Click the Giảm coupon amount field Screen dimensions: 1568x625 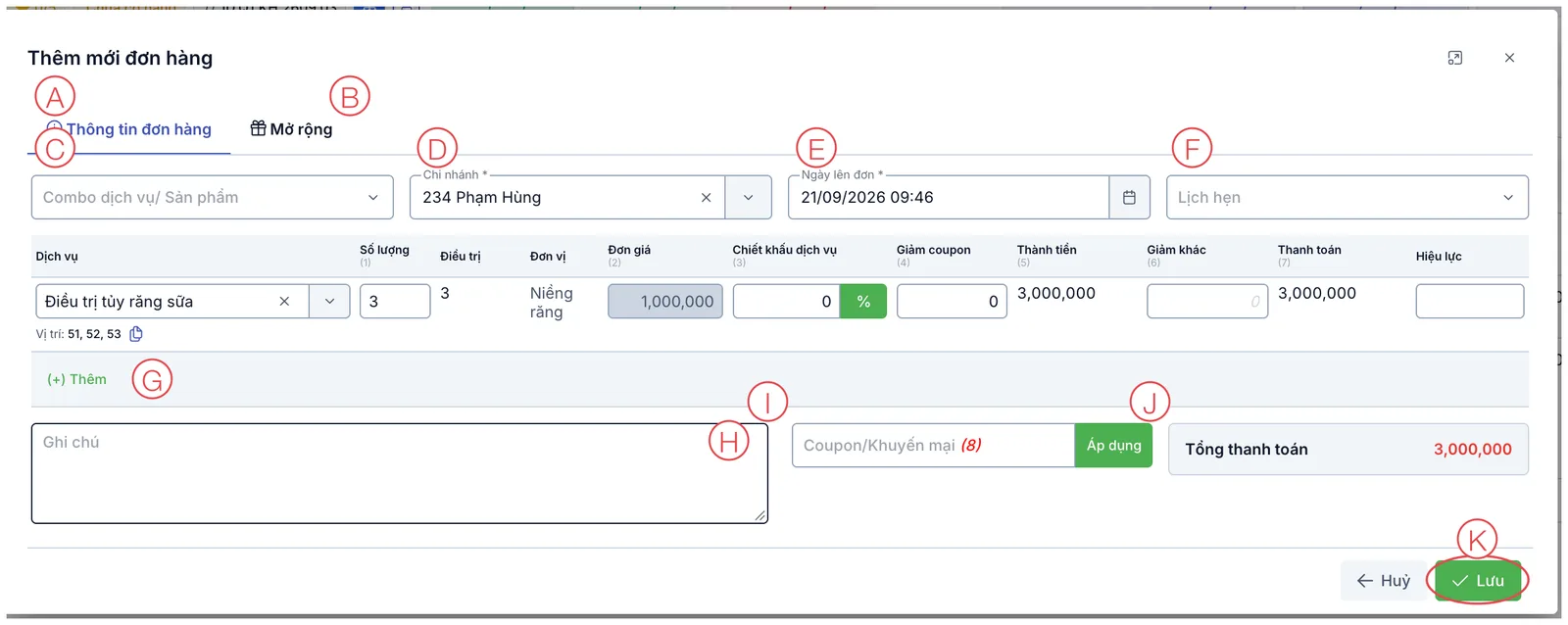tap(952, 301)
